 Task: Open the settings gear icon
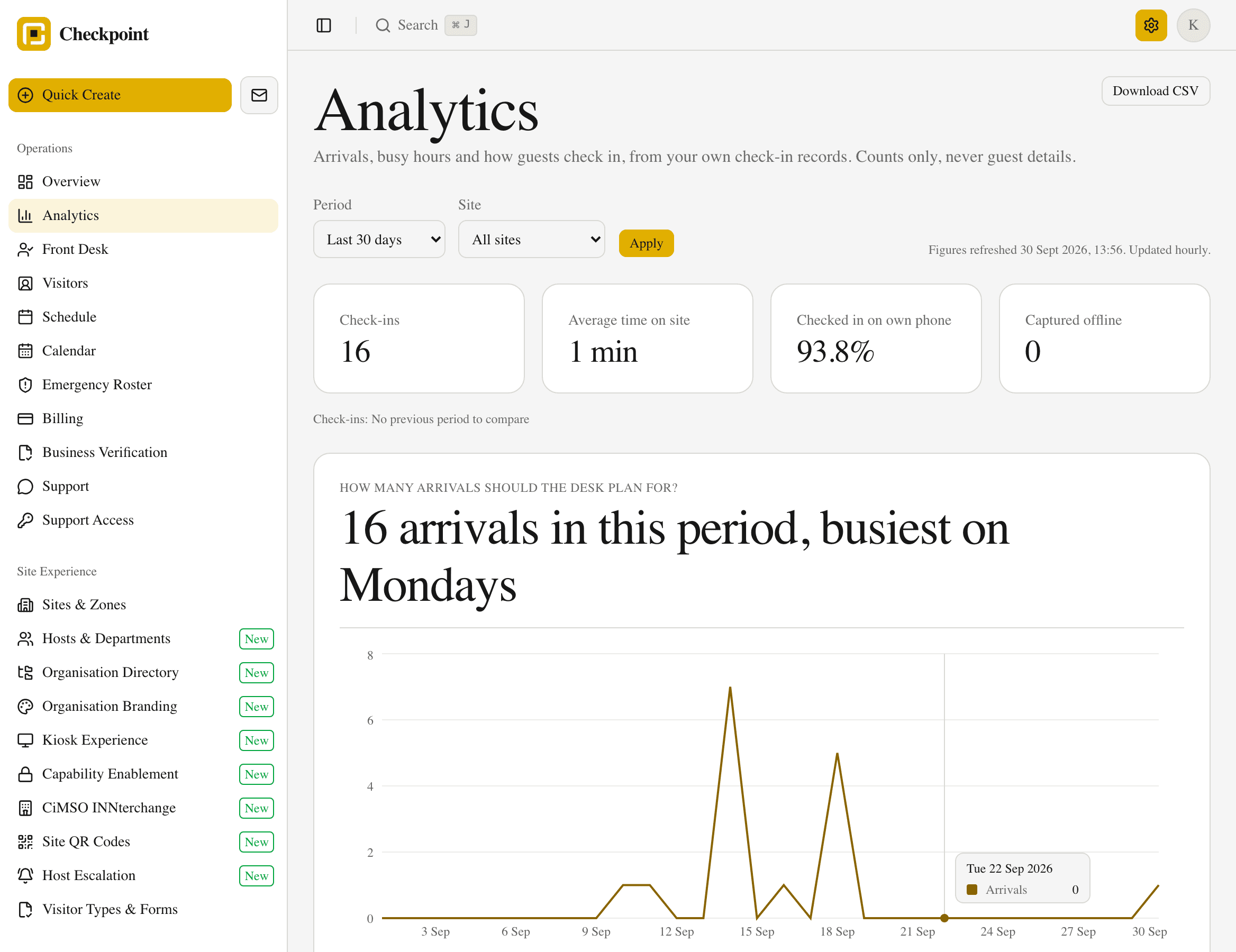1150,25
